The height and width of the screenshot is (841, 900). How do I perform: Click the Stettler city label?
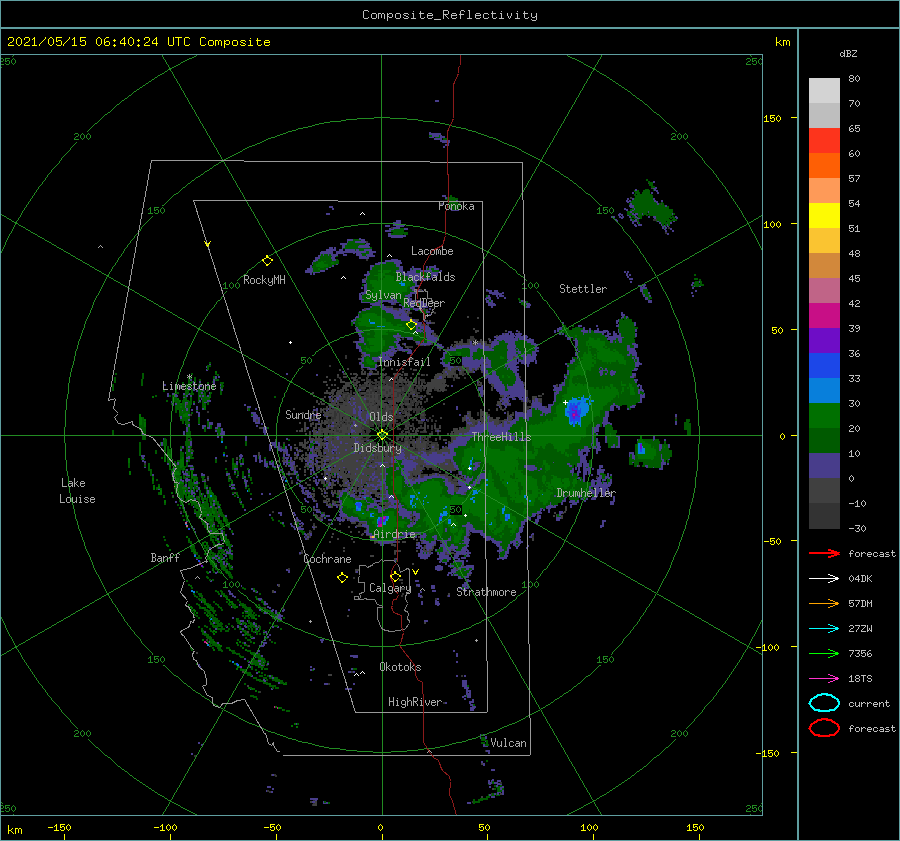(583, 289)
